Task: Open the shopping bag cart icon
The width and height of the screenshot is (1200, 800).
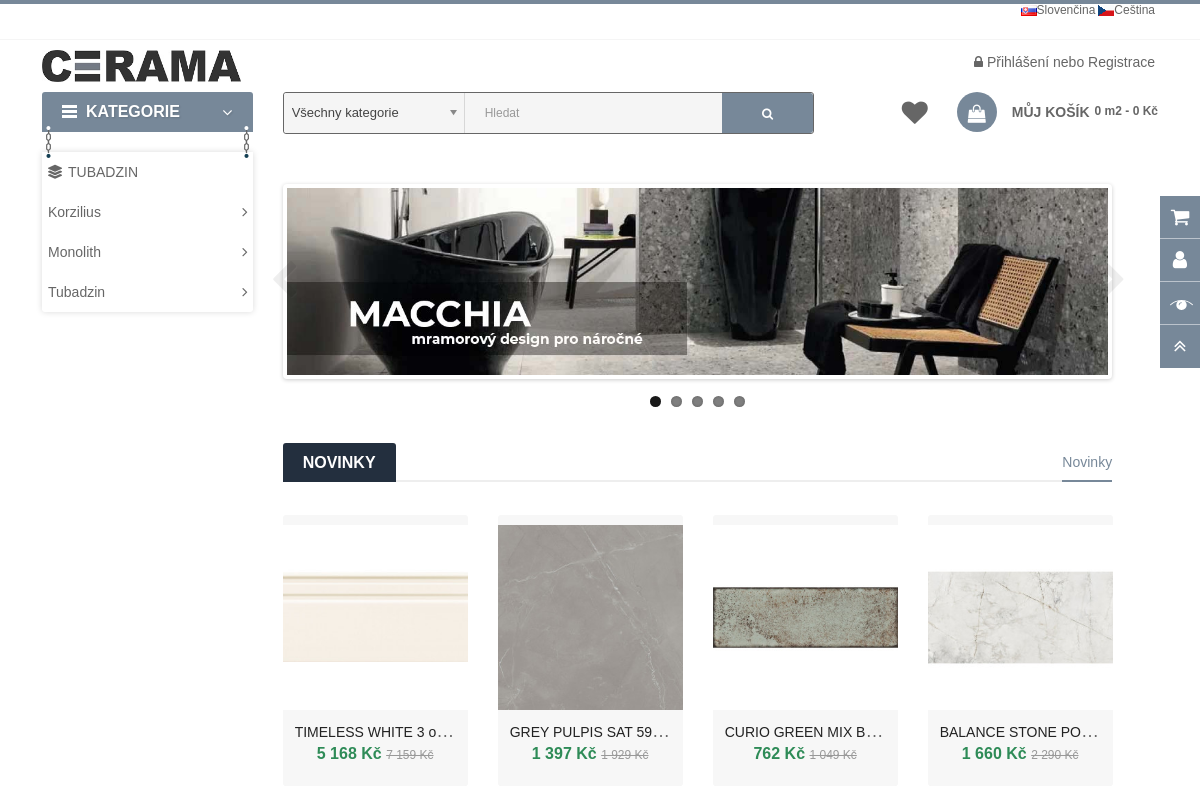Action: [x=977, y=112]
